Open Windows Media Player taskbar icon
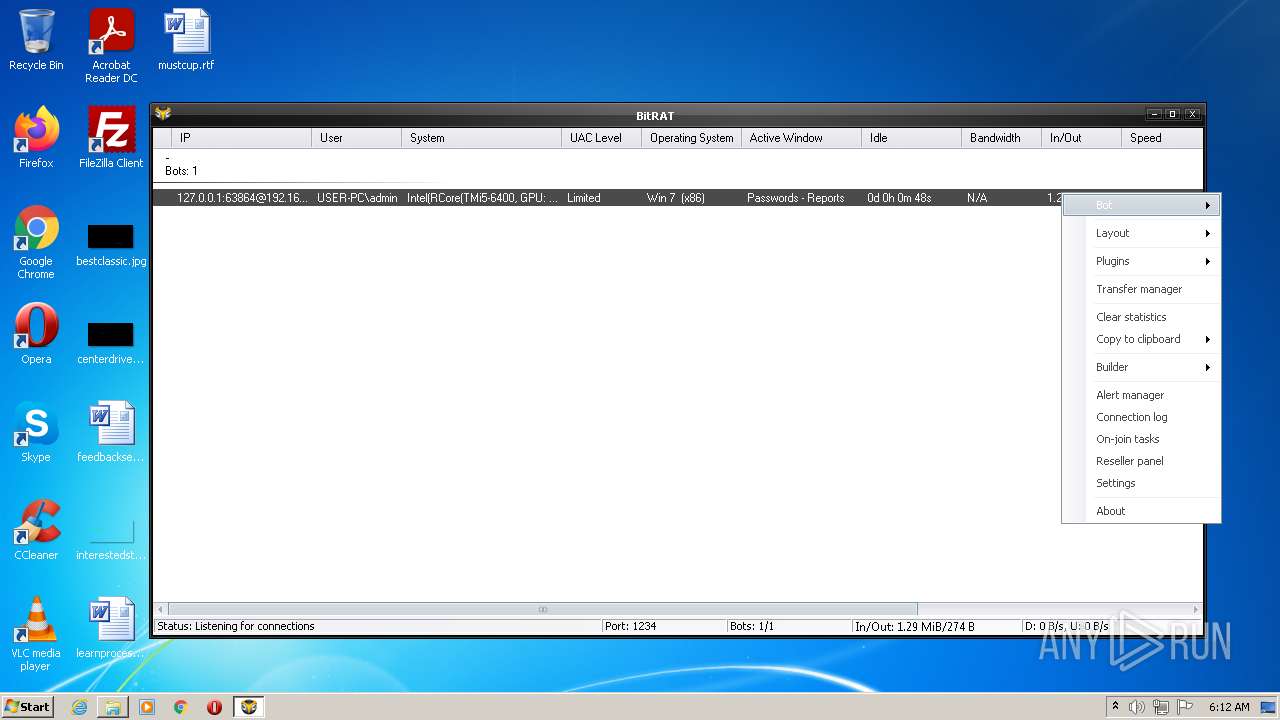 click(147, 707)
